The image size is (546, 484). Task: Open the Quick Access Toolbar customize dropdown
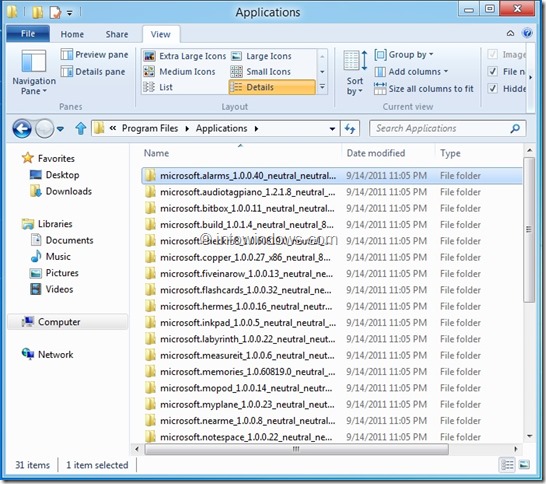pyautogui.click(x=70, y=13)
